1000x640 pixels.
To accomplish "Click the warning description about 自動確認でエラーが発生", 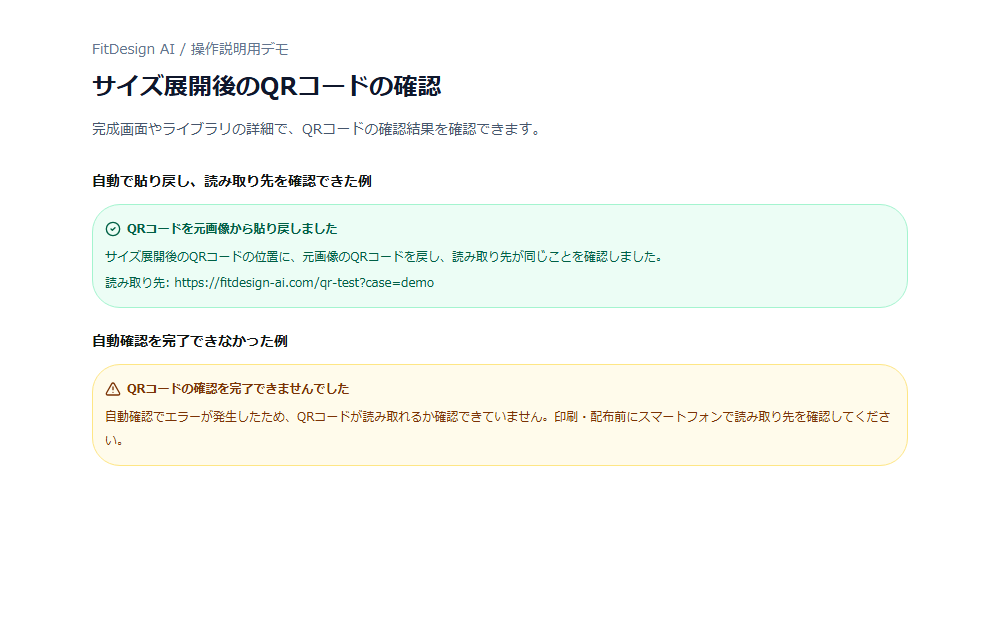I will tap(498, 428).
